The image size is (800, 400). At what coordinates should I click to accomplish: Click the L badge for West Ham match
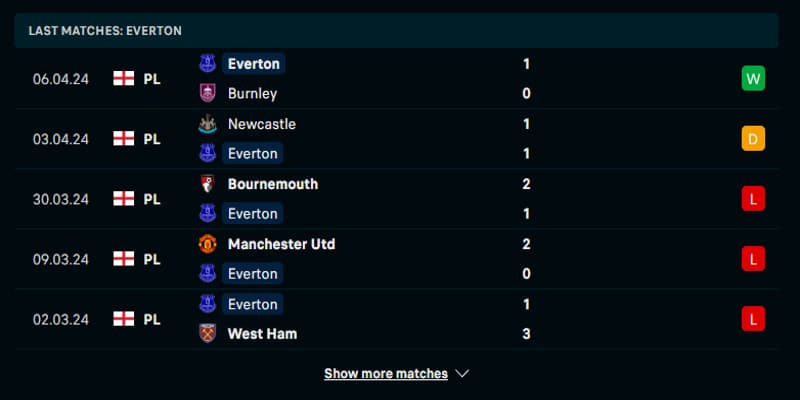pos(753,319)
